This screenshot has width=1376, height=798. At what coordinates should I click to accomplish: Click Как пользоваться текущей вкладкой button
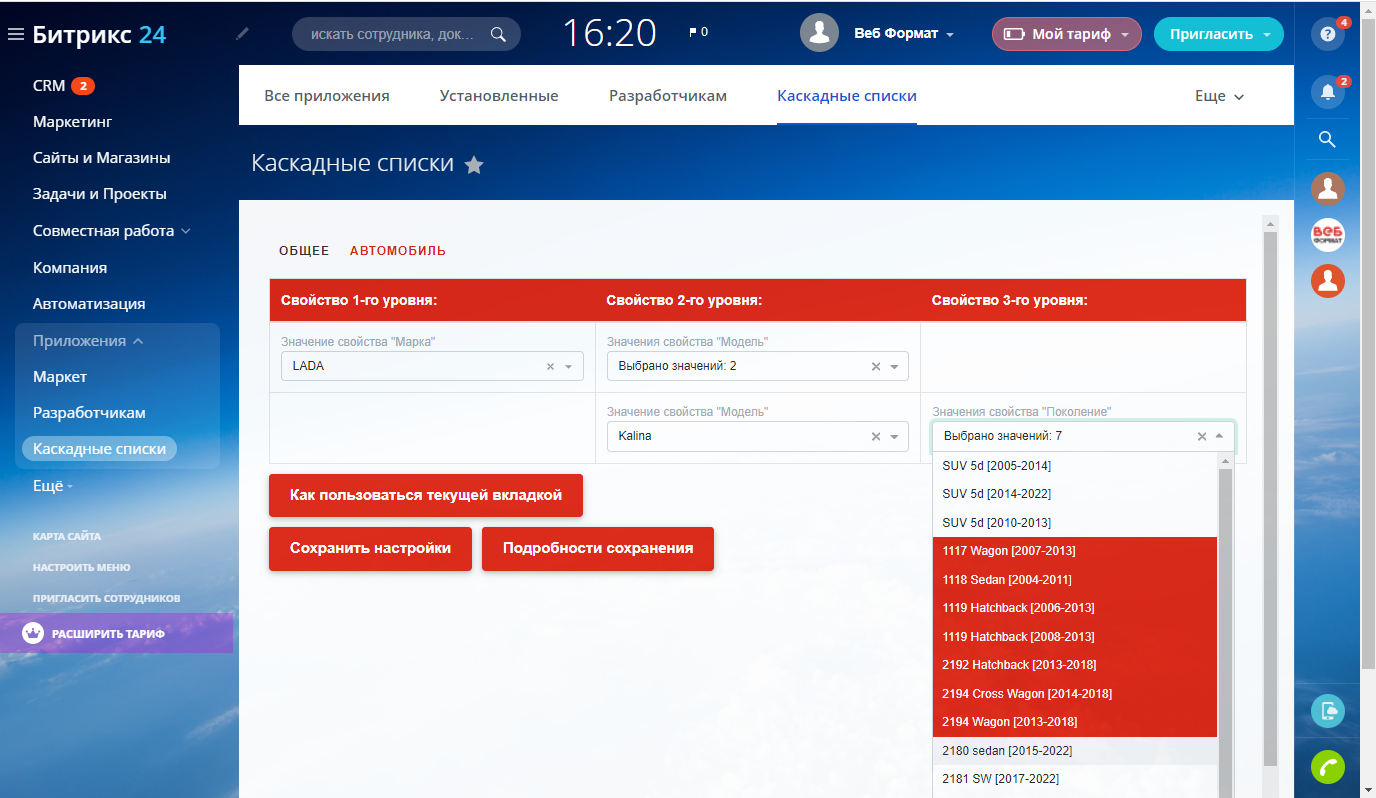pyautogui.click(x=425, y=495)
